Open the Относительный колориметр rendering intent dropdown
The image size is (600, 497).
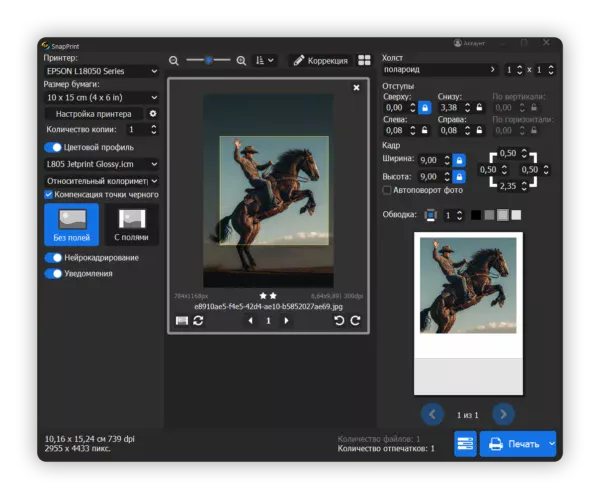coord(101,181)
